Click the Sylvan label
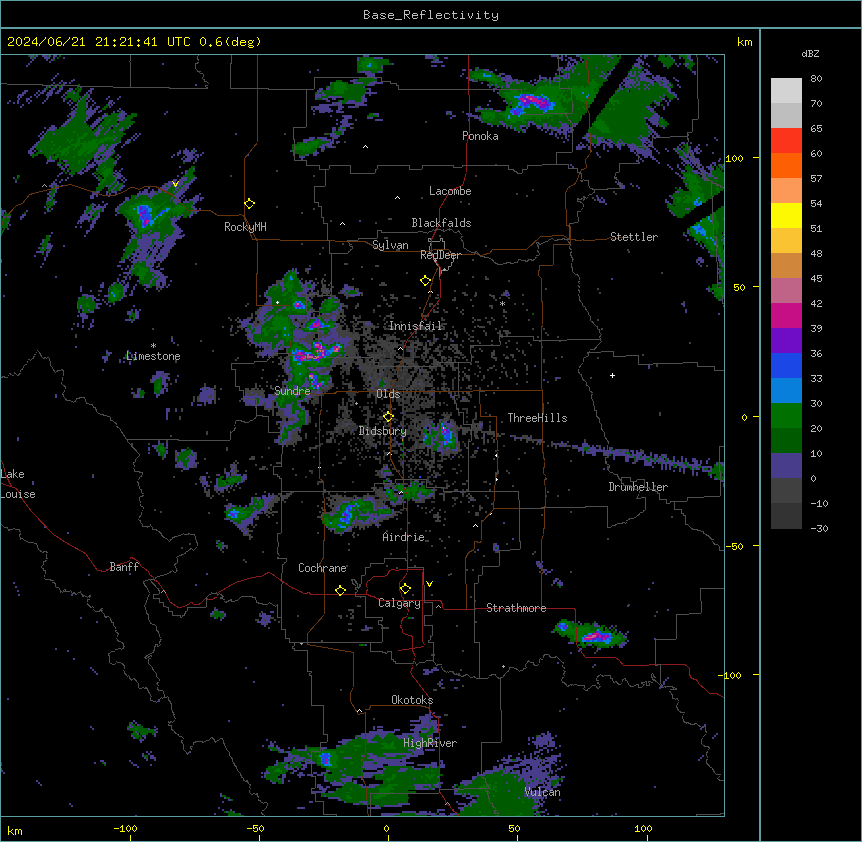The width and height of the screenshot is (862, 842). pyautogui.click(x=390, y=245)
